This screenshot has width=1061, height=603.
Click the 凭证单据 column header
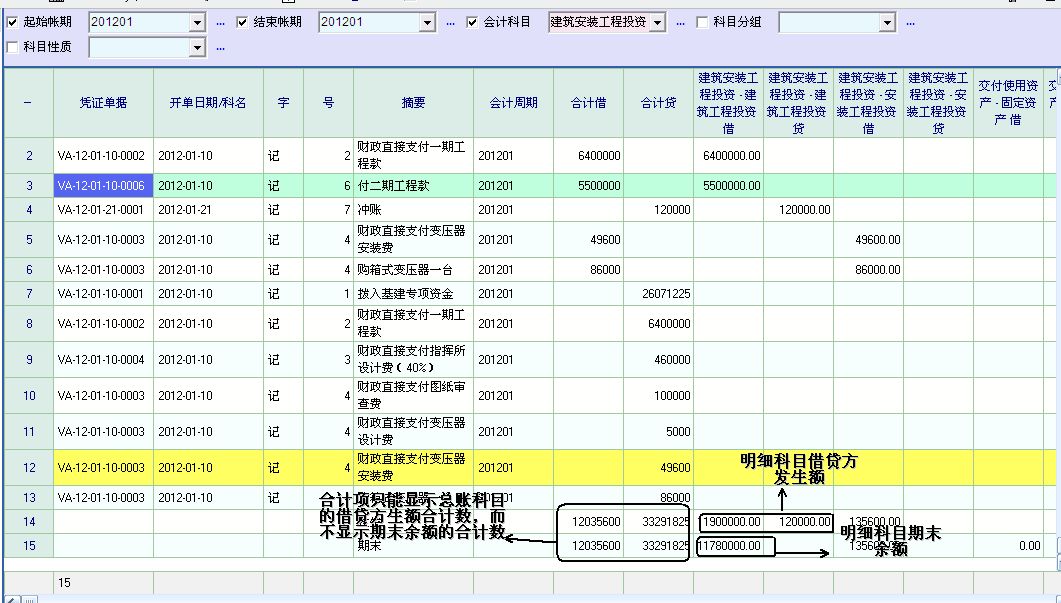pos(103,102)
